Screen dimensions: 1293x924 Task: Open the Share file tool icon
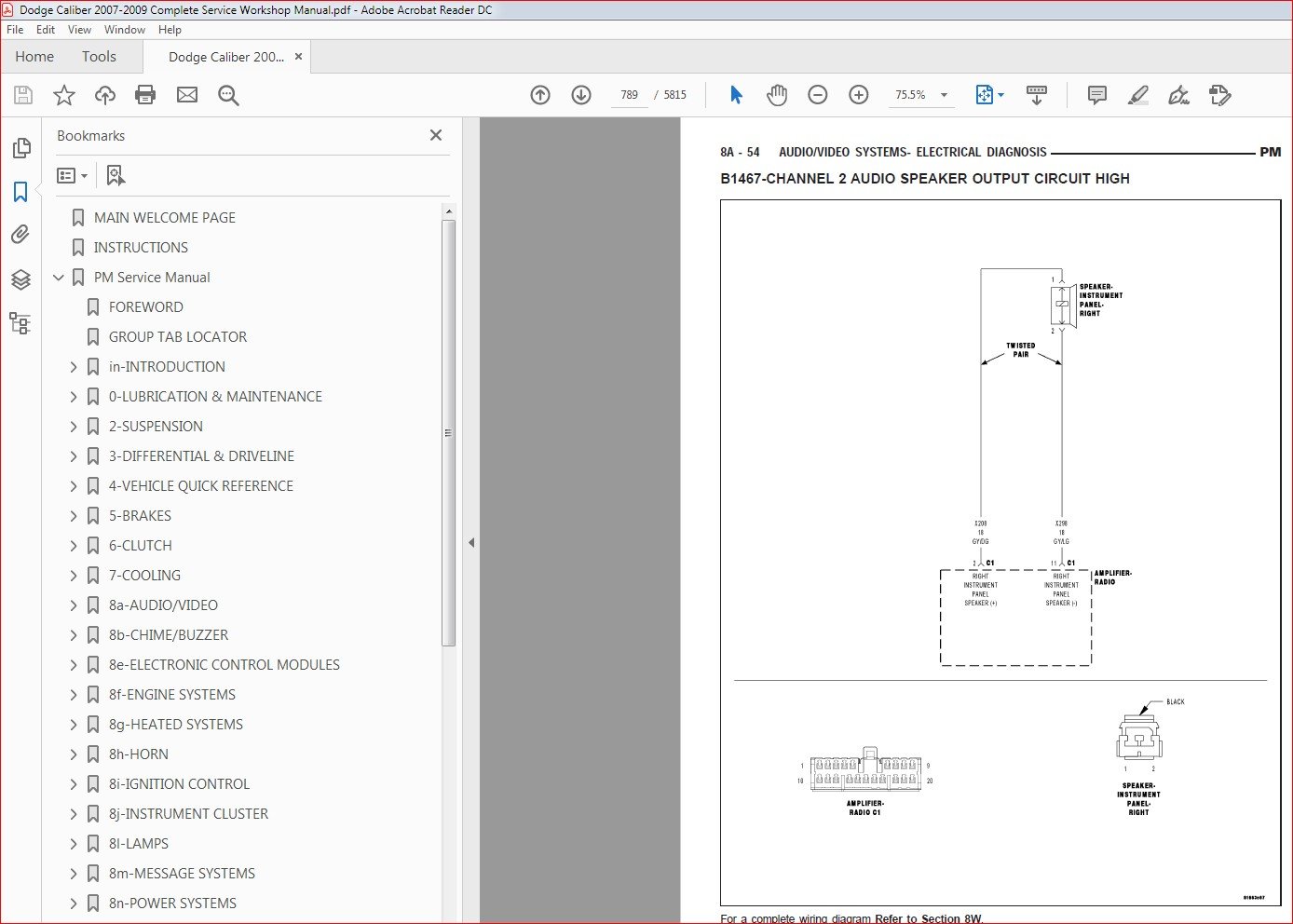click(x=1219, y=95)
